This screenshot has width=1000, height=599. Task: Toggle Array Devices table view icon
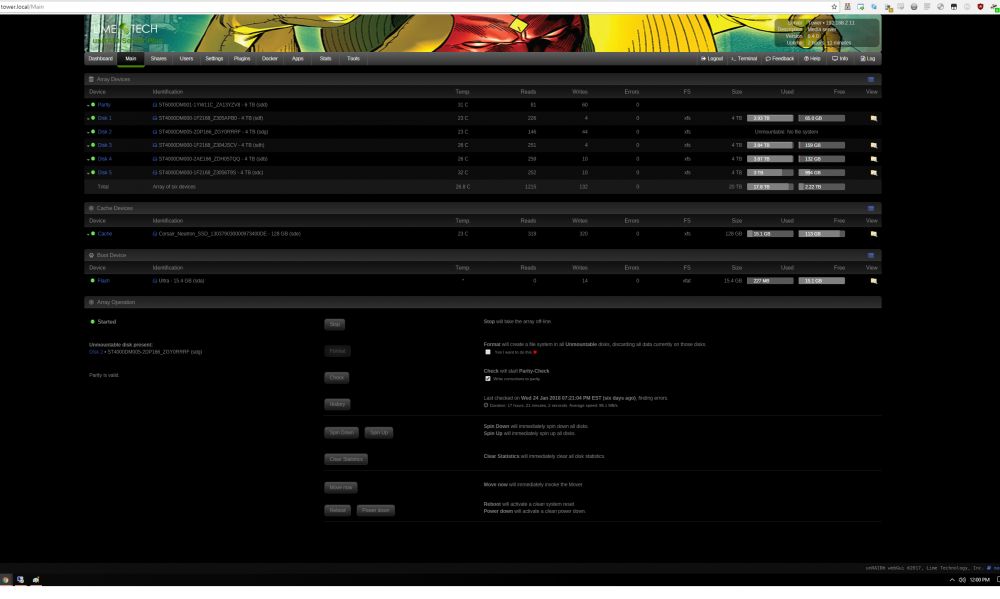click(871, 80)
